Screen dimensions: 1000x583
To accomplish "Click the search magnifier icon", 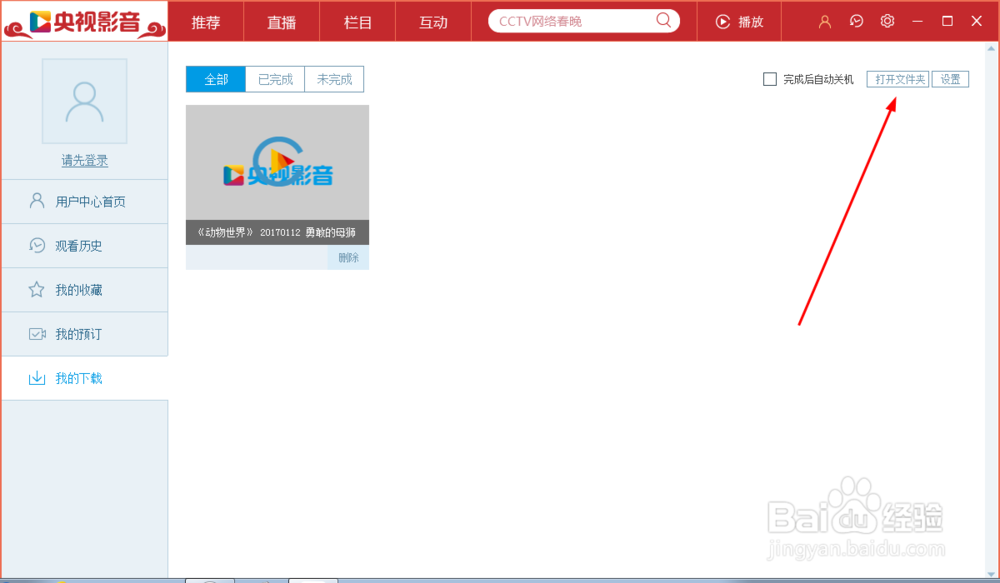I will (x=663, y=20).
